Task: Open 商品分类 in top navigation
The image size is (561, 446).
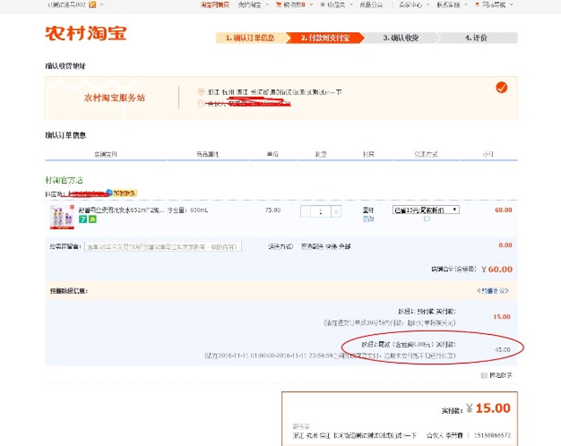Action: click(371, 5)
